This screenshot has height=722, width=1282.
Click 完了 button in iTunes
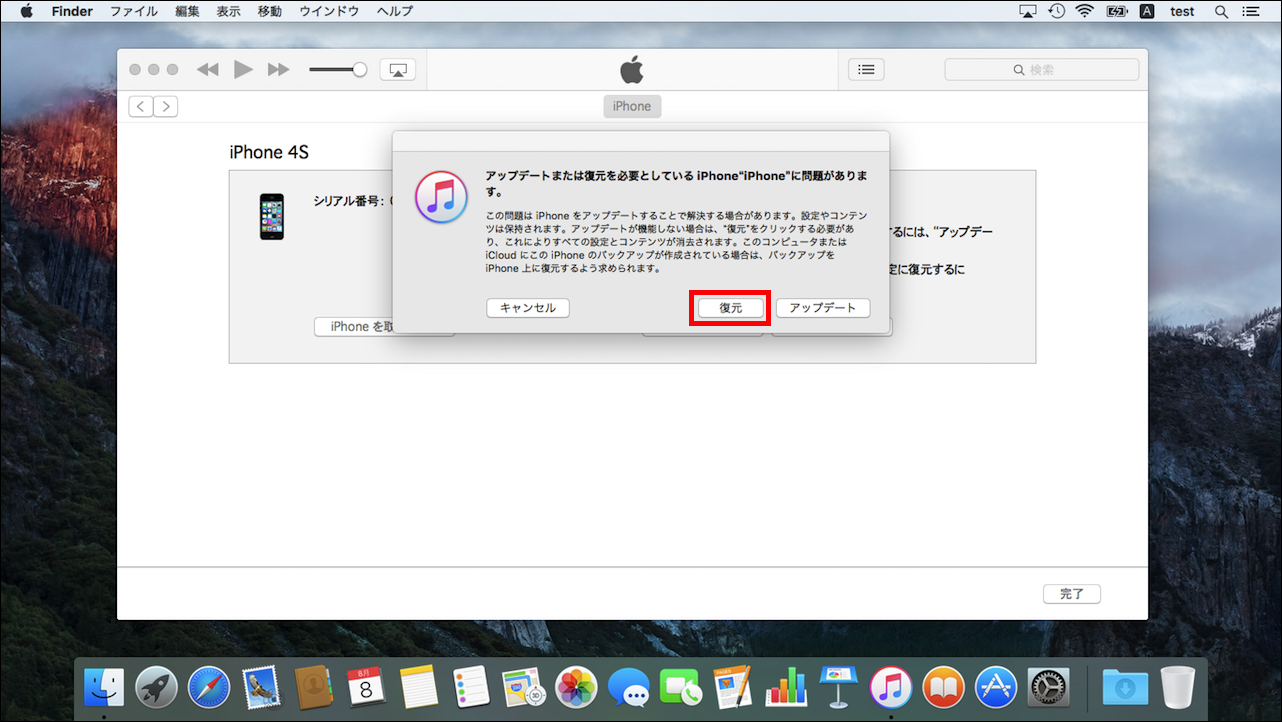click(1072, 594)
